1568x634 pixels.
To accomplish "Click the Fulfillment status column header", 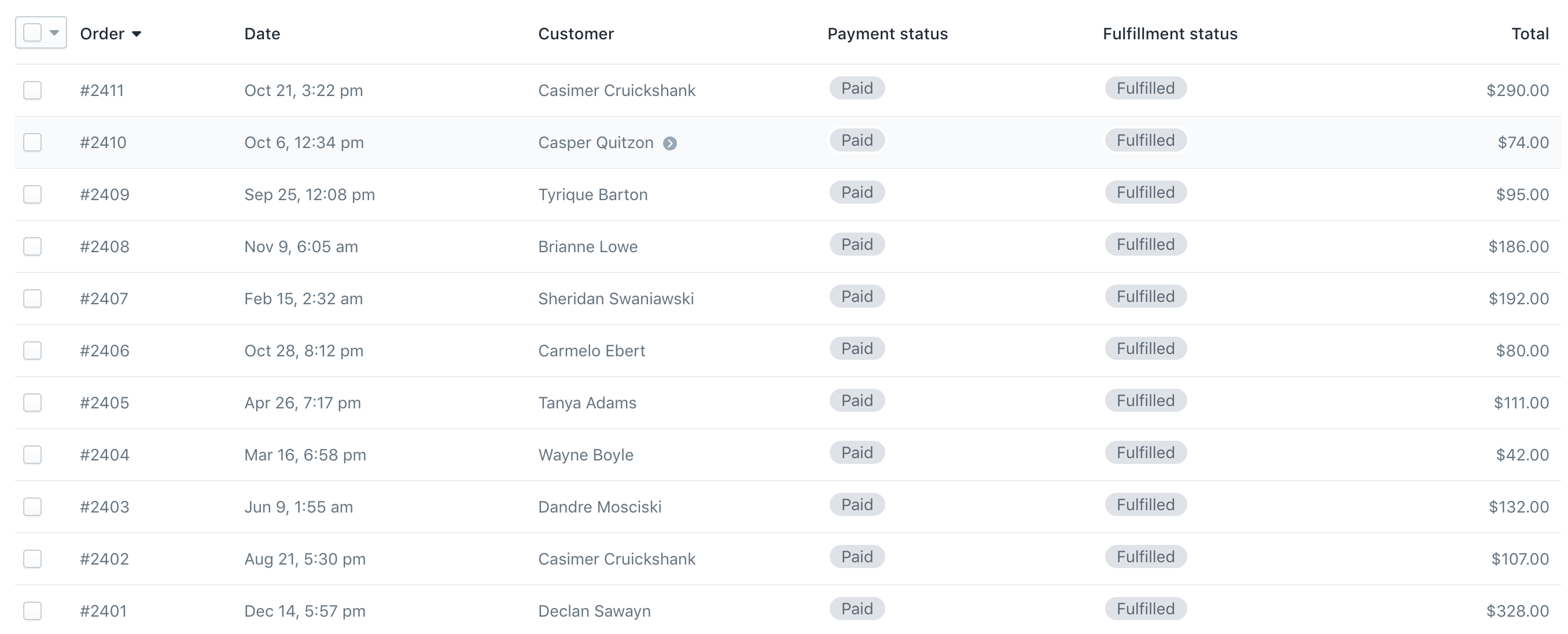I will tap(1169, 34).
